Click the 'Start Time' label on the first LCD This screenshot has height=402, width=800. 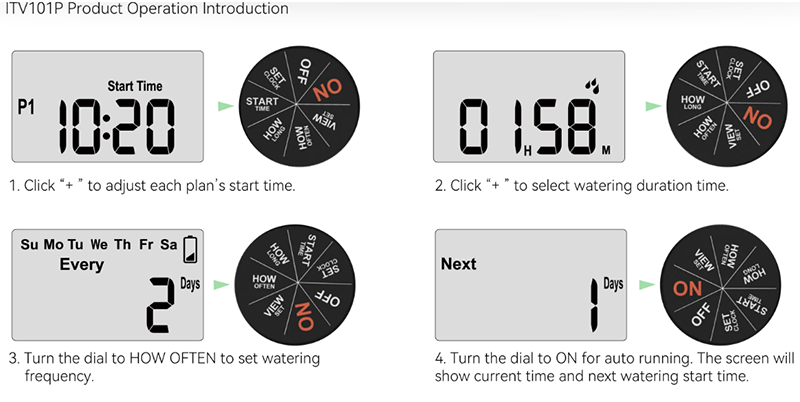pyautogui.click(x=134, y=87)
